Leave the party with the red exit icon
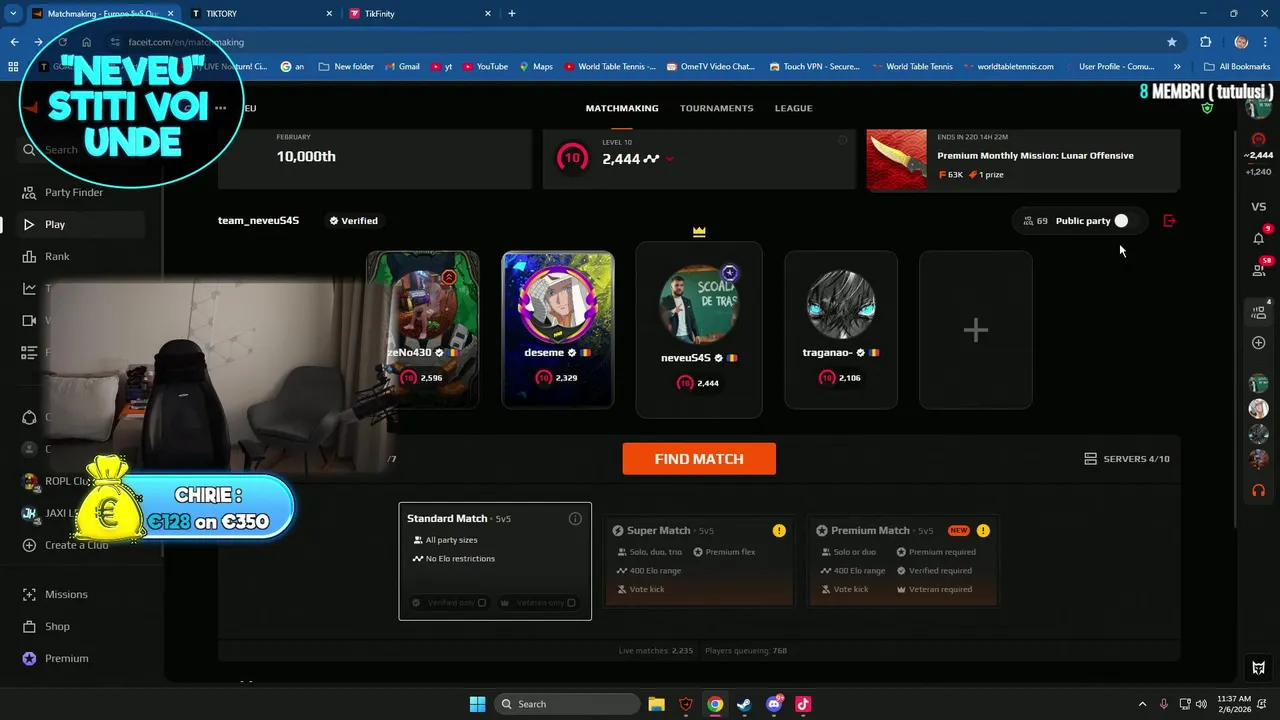 tap(1169, 221)
